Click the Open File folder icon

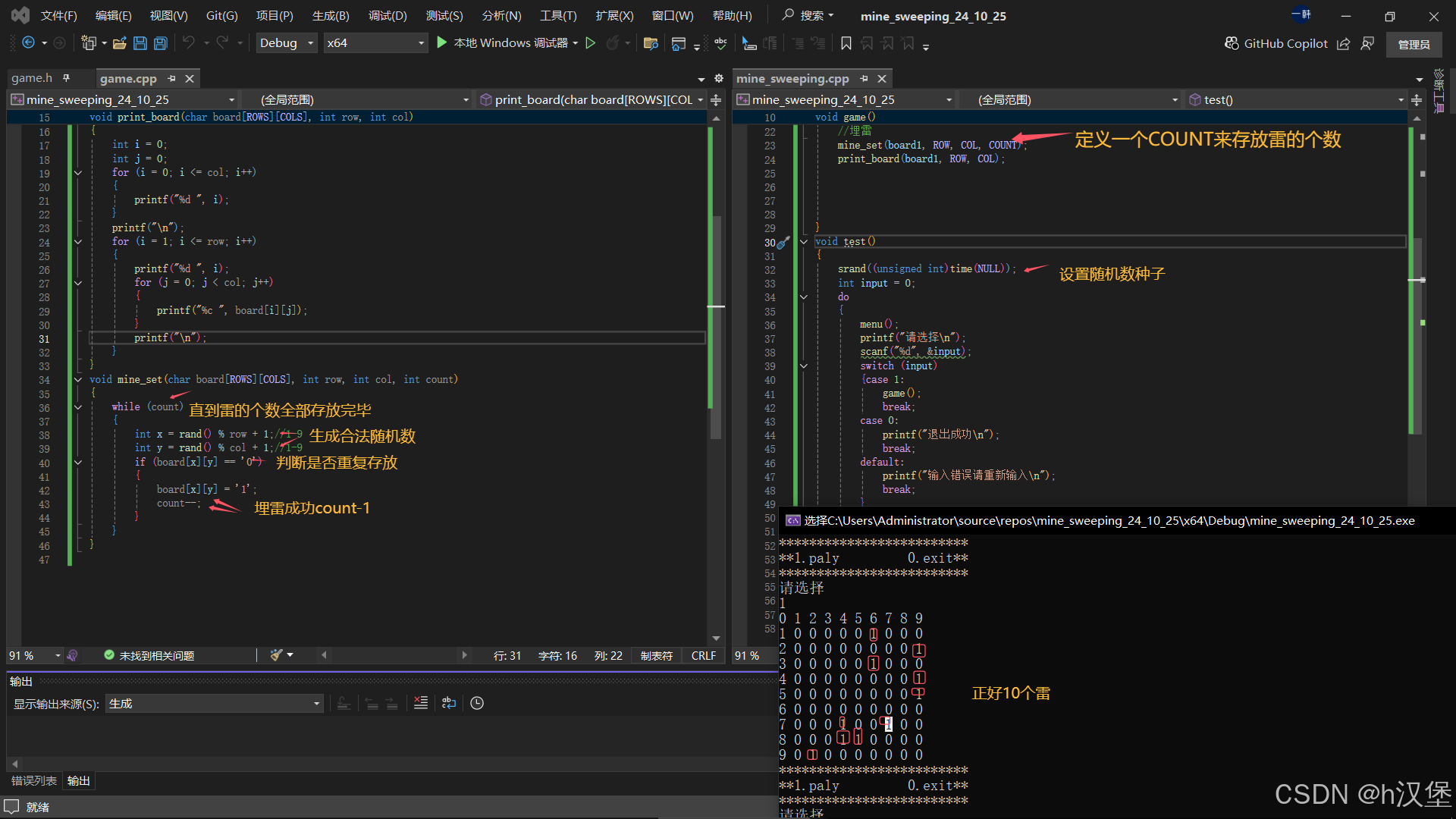point(120,43)
